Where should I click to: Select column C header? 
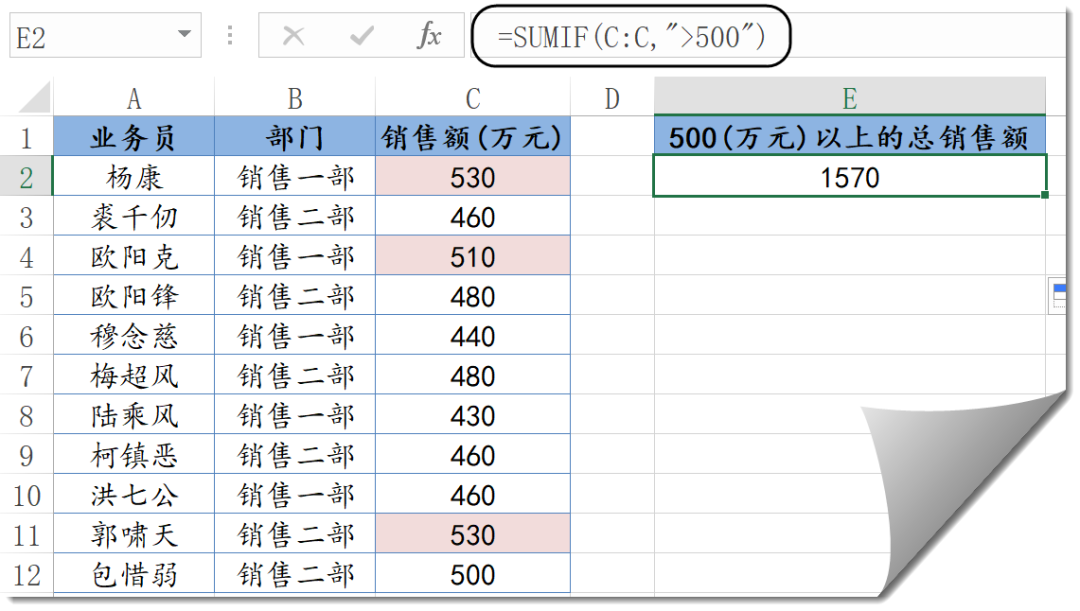[x=472, y=98]
